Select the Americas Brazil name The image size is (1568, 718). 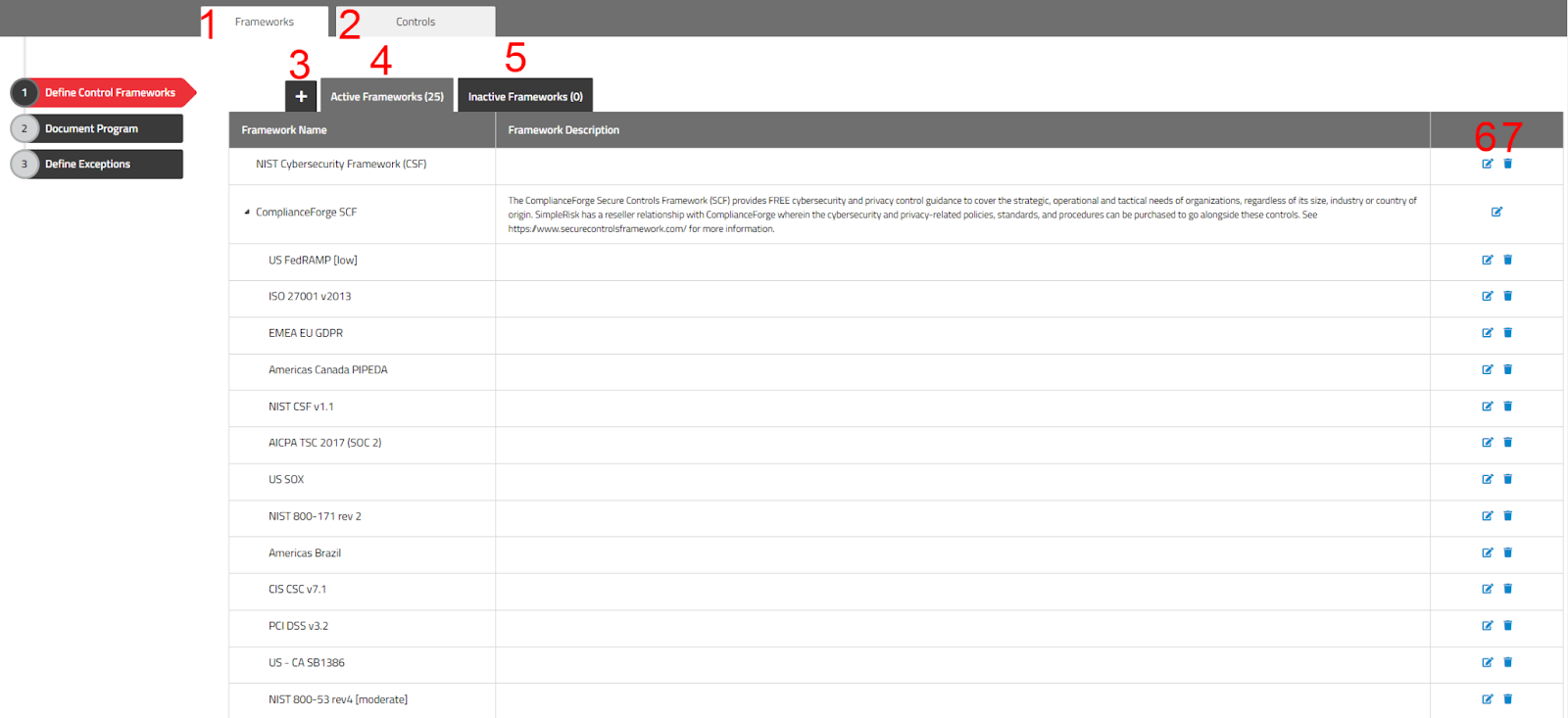point(305,552)
